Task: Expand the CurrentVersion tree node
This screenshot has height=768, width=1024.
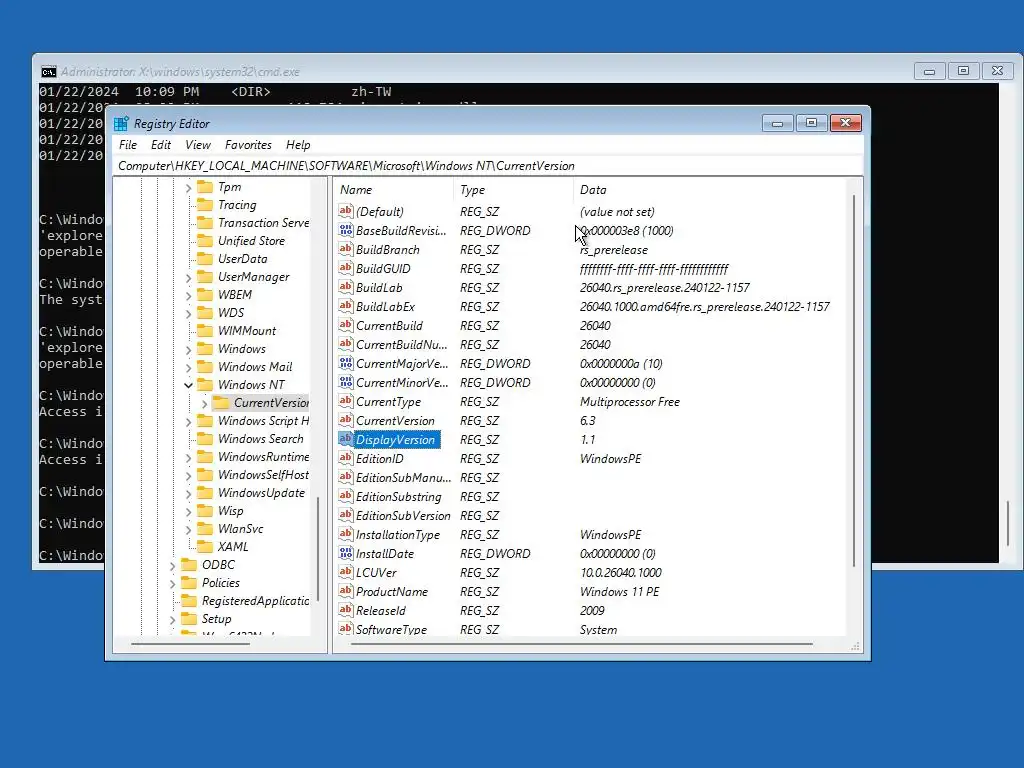Action: [x=204, y=404]
